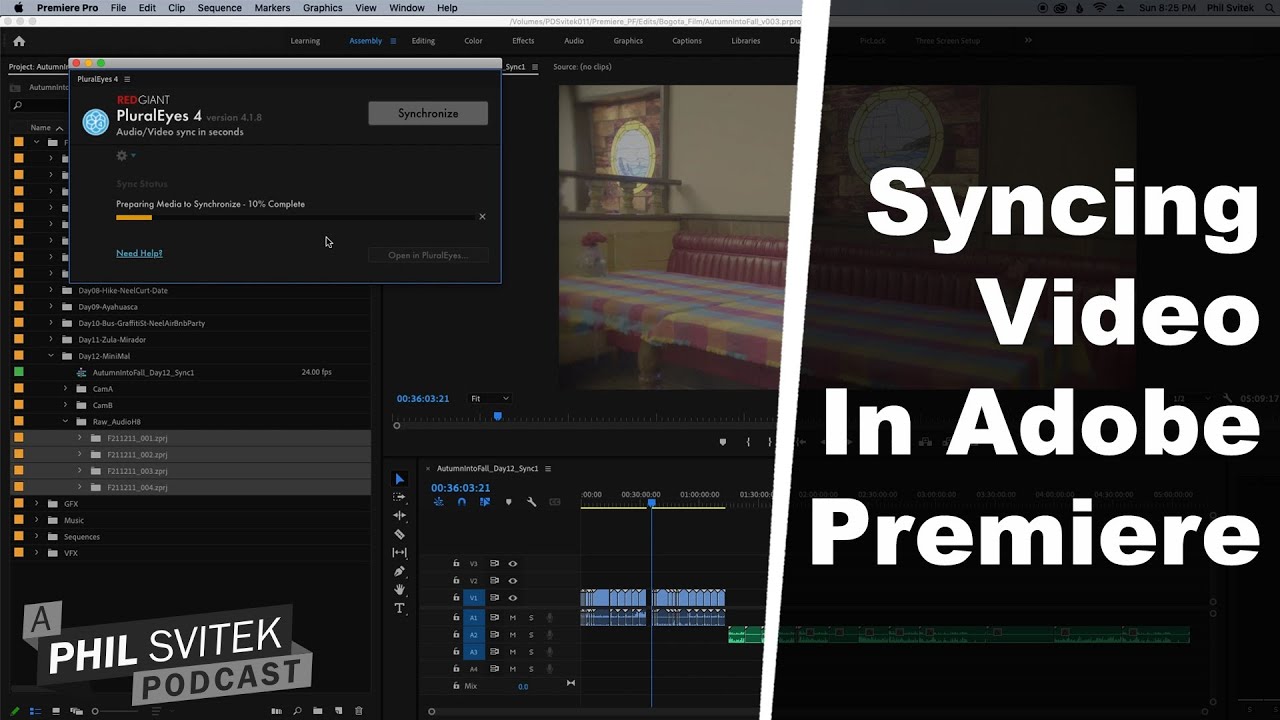This screenshot has width=1280, height=720.
Task: Create a new bin
Action: pos(317,711)
